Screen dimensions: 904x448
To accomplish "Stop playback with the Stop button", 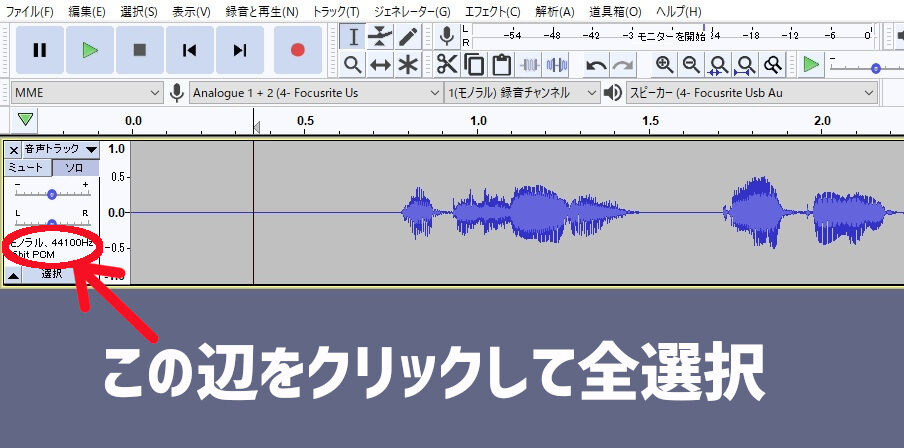I will 140,50.
